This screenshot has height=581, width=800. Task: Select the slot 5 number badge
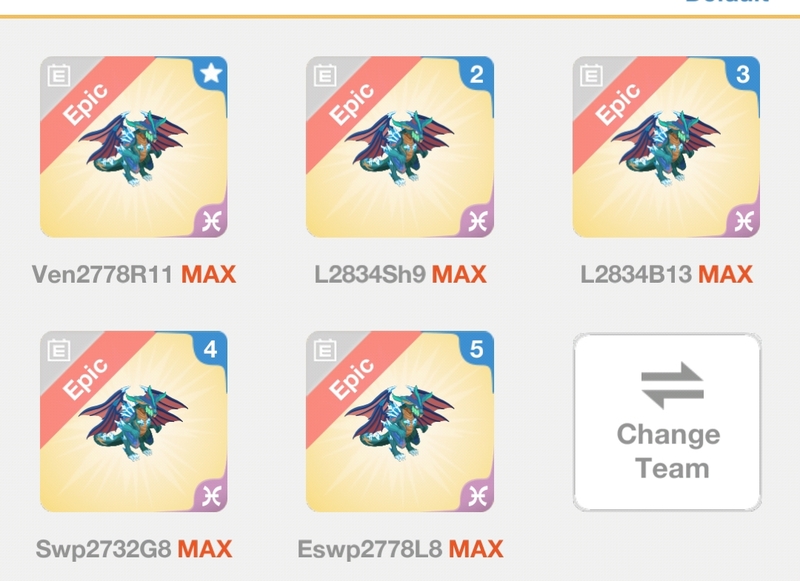coord(477,349)
